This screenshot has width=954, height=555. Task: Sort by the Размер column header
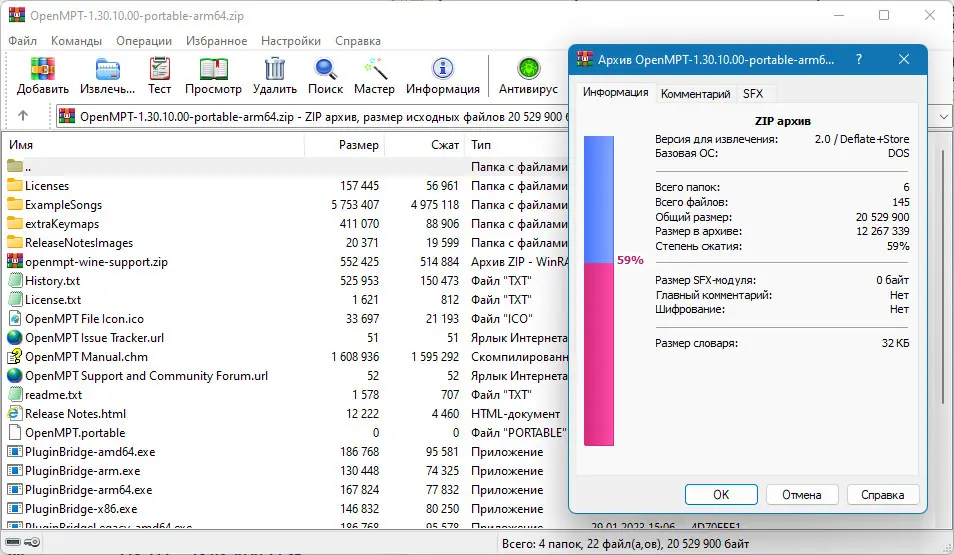coord(345,145)
